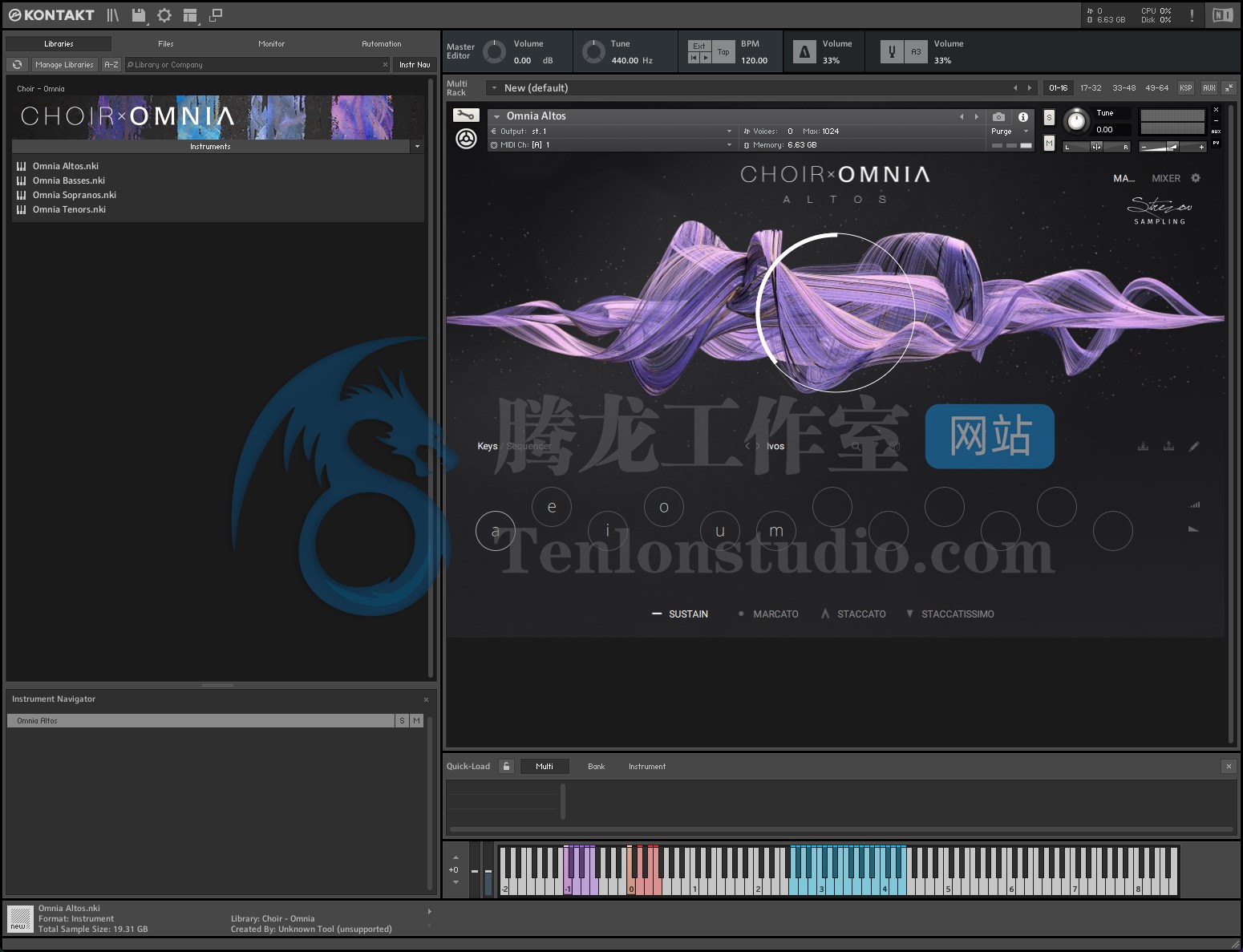Go to next multi preset arrow

(x=1030, y=88)
